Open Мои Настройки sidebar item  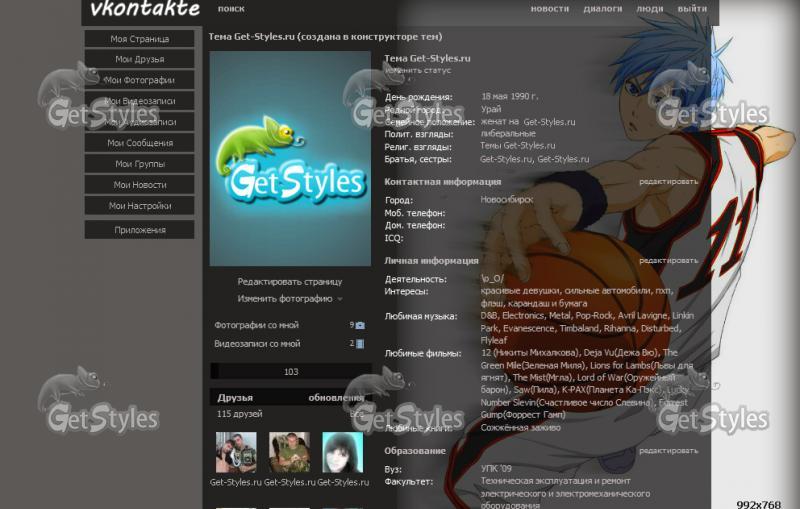click(139, 206)
